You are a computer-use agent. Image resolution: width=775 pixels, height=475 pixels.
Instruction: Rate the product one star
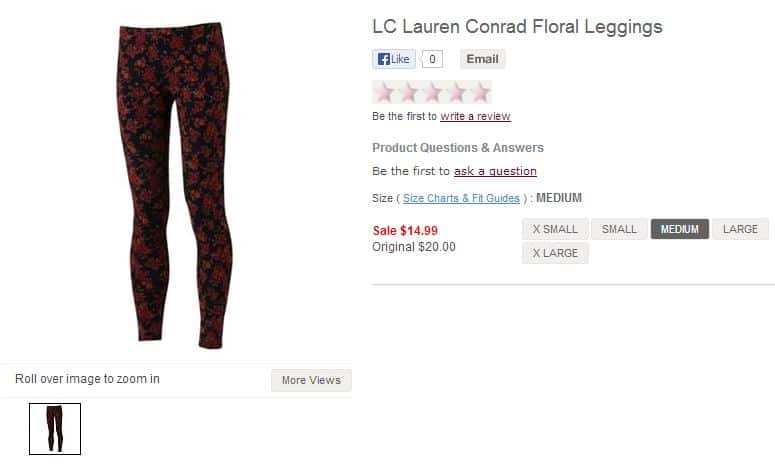(385, 92)
